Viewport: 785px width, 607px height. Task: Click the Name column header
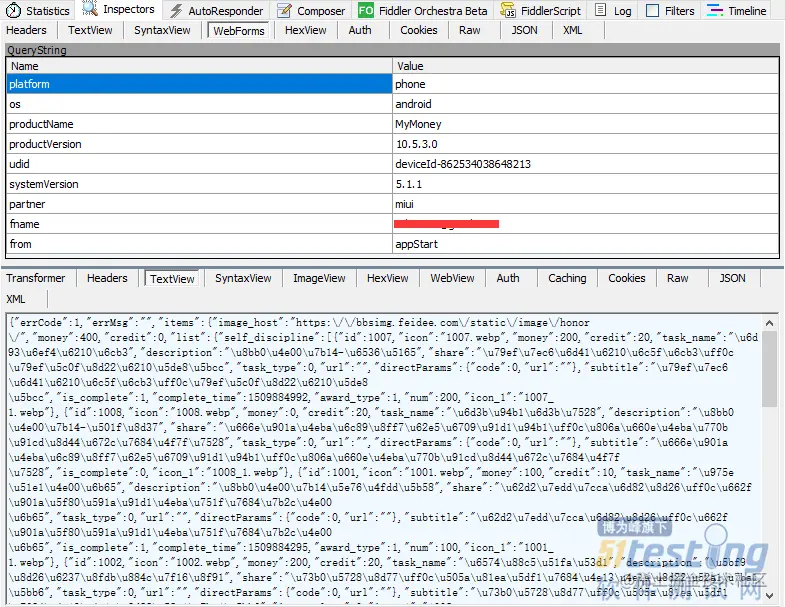[199, 66]
